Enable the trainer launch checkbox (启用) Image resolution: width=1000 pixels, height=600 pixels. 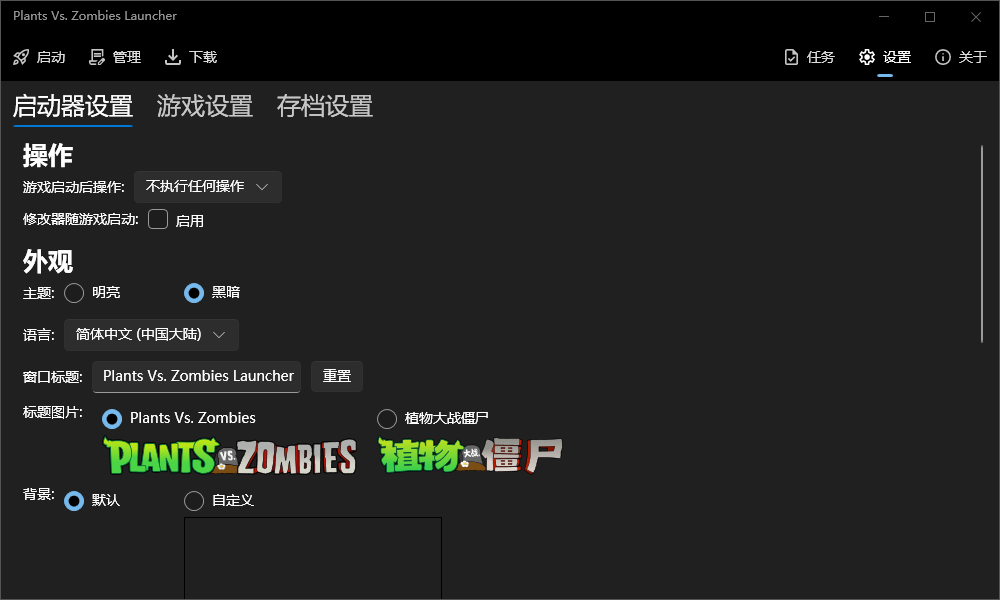click(x=158, y=220)
